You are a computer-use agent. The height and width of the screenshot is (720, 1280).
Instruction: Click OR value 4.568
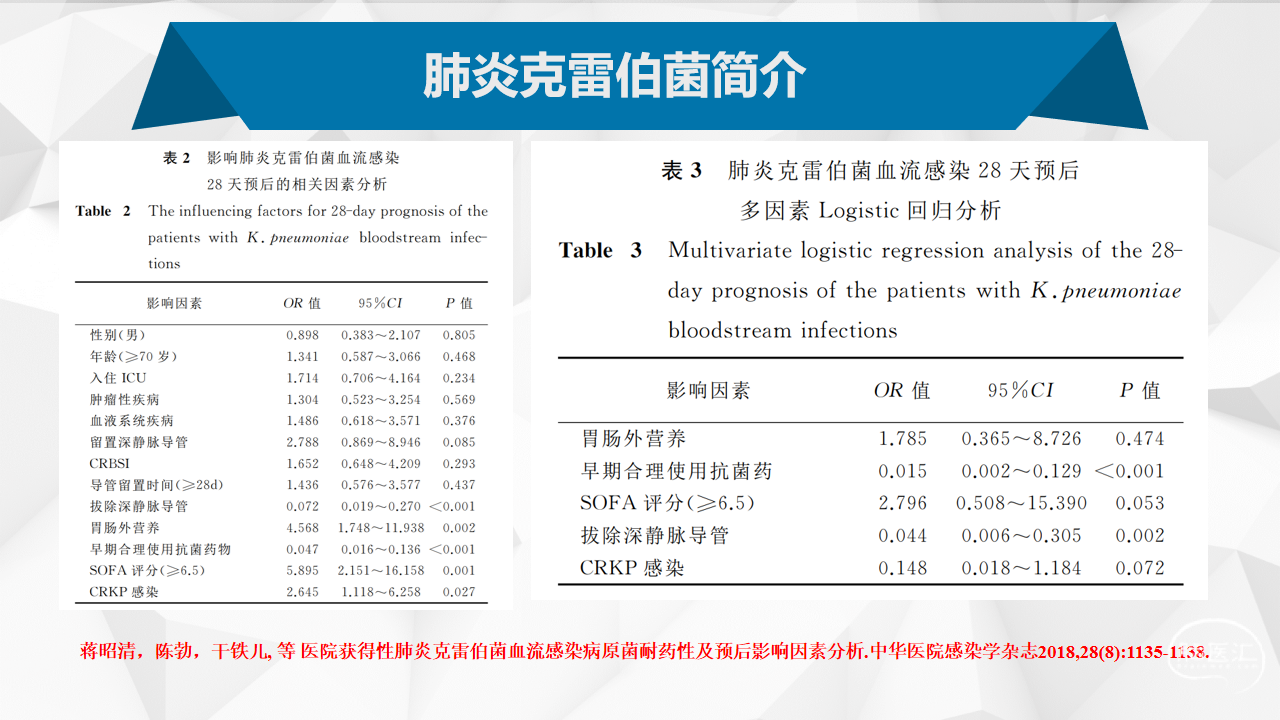point(302,528)
